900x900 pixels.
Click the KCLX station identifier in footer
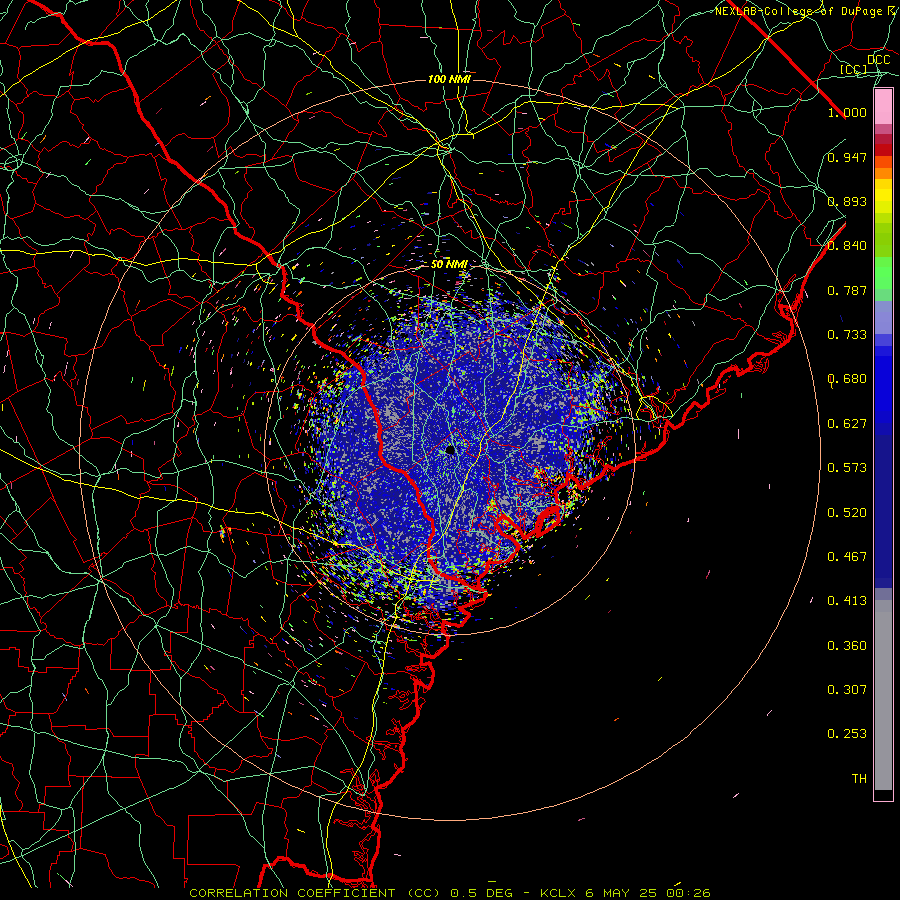pyautogui.click(x=559, y=893)
